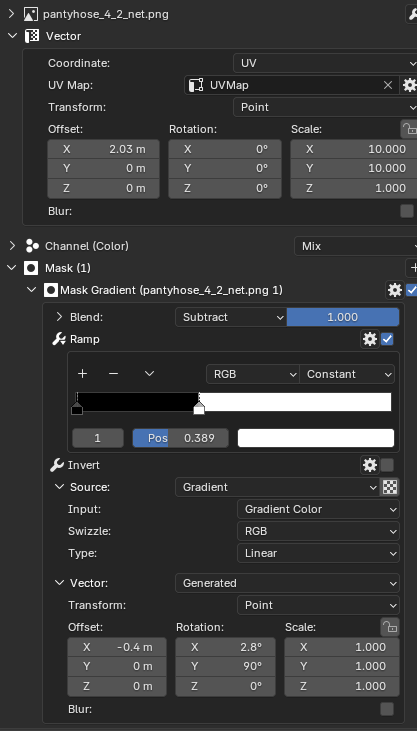Click the Mask Gradient layer icon

[50, 290]
